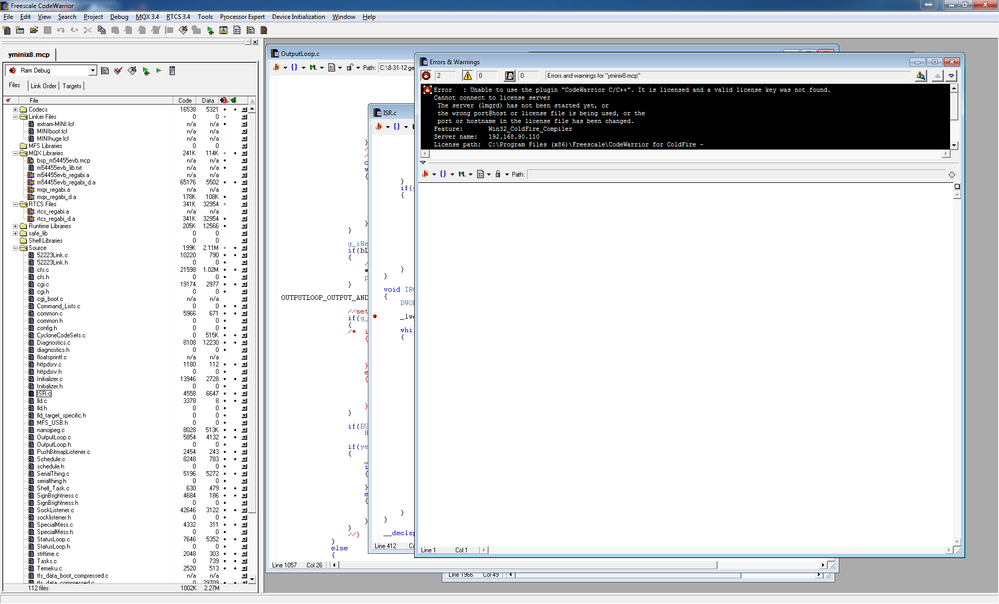The width and height of the screenshot is (999, 604).
Task: Toggle the warnings filter triangle icon
Action: (467, 75)
